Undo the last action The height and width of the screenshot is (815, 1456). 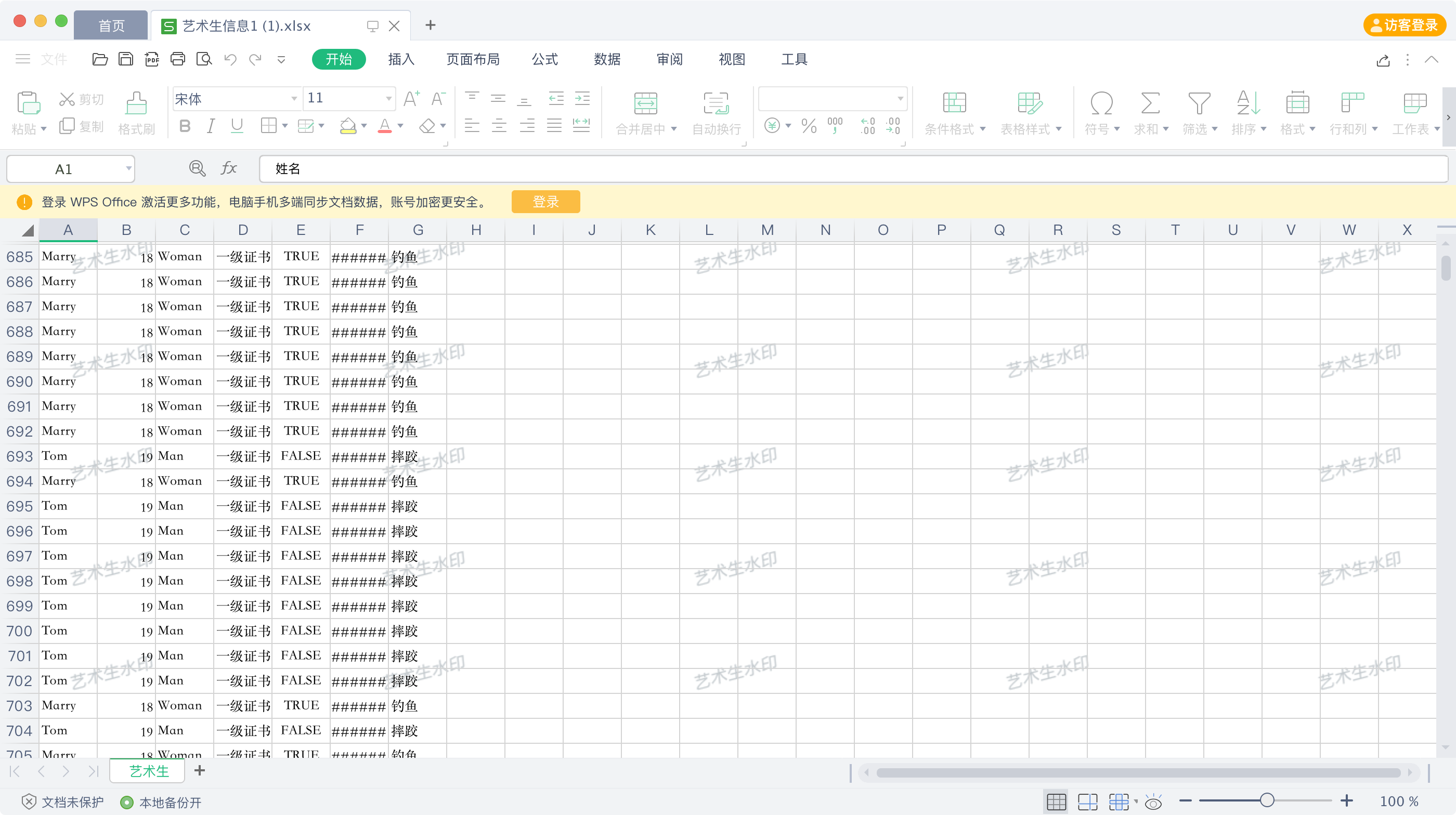pos(229,59)
